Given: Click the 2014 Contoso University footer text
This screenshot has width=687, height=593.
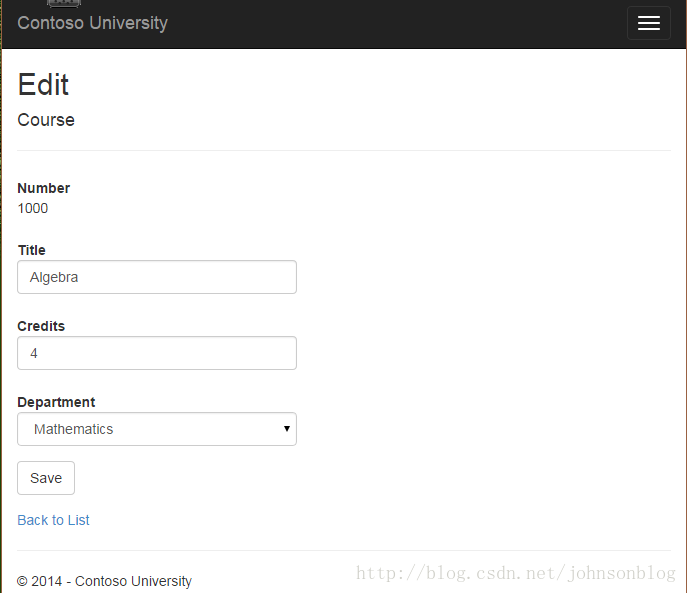Looking at the screenshot, I should [104, 581].
